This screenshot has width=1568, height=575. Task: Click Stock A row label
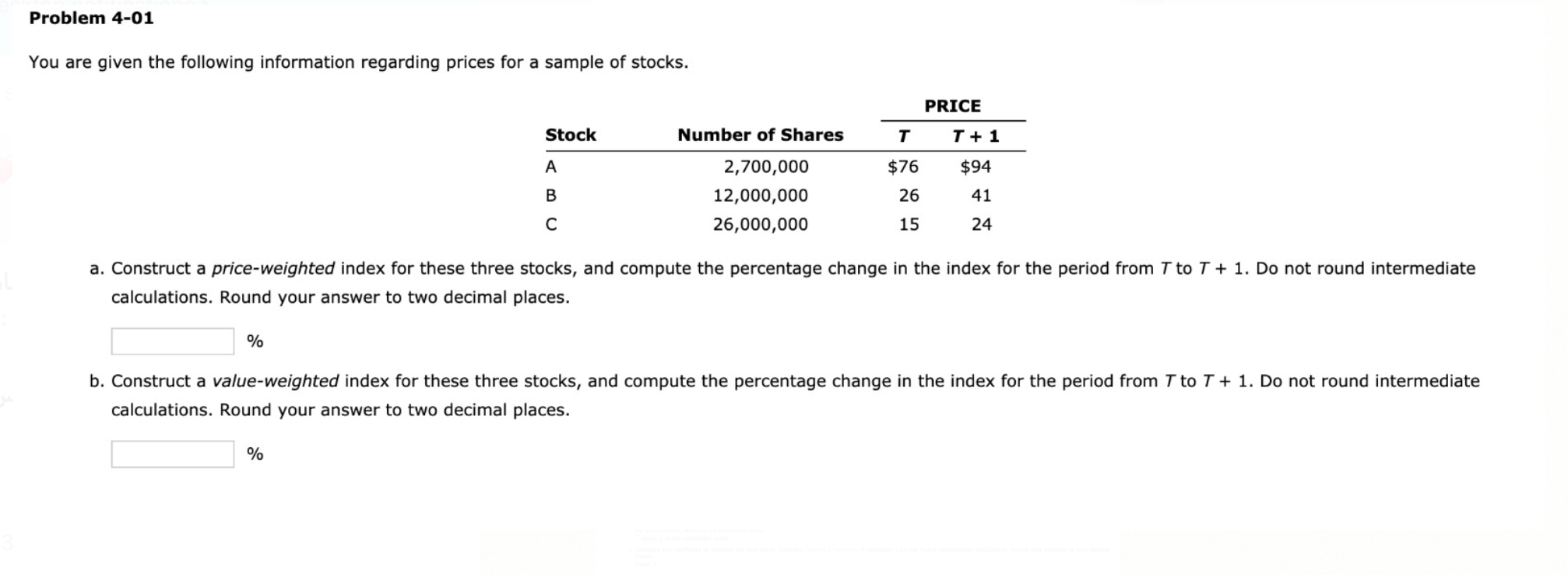[x=551, y=165]
